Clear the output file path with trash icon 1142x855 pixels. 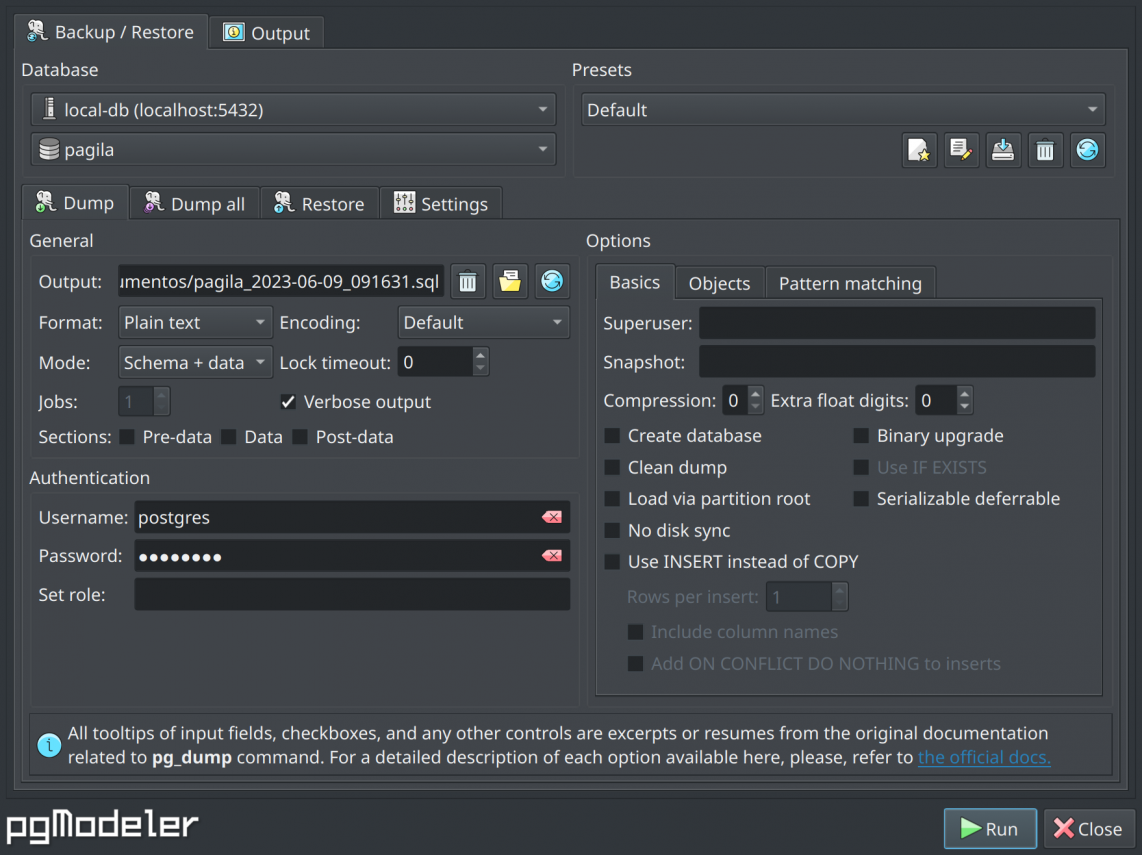(468, 281)
